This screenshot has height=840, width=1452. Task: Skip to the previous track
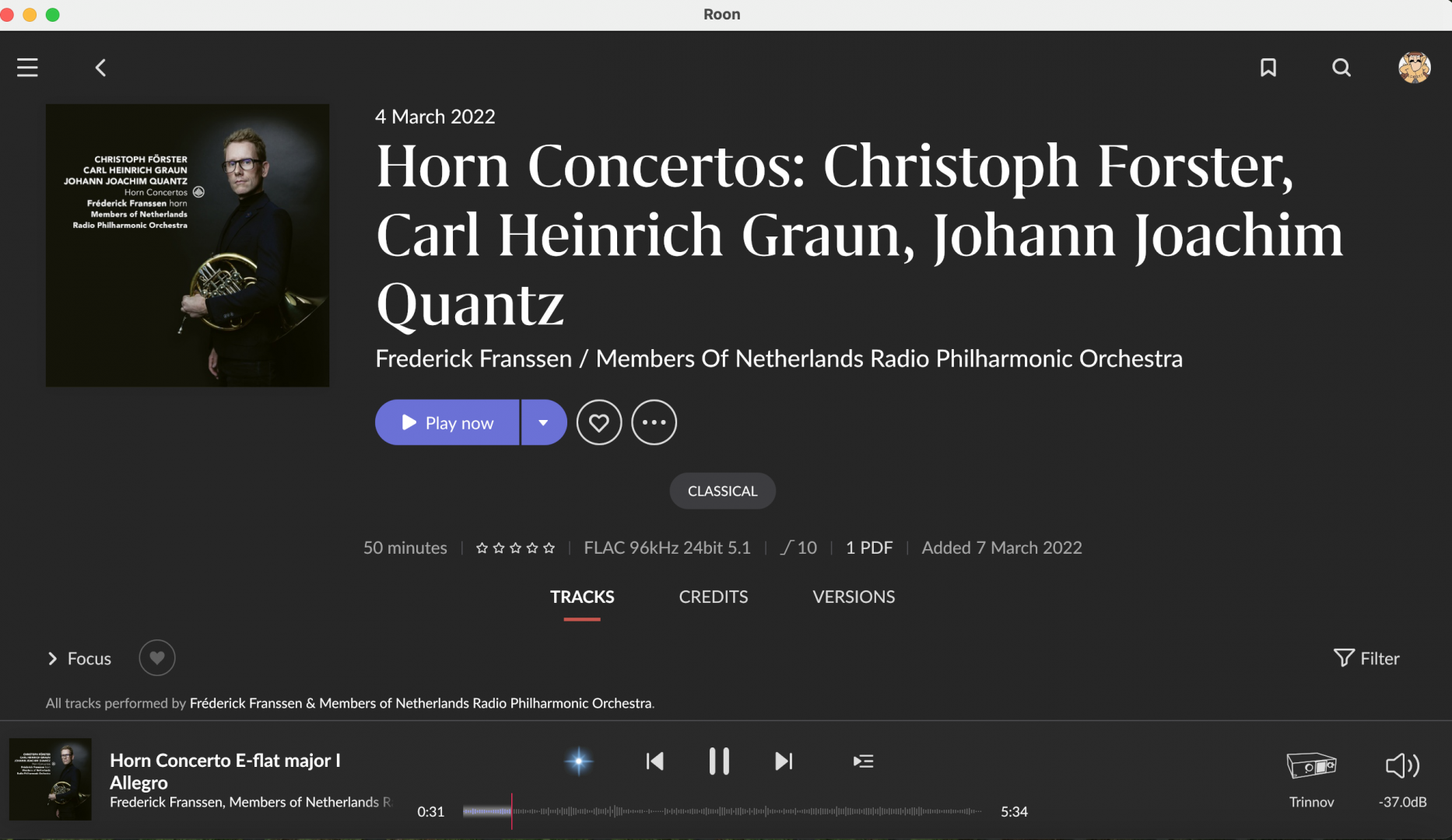(x=655, y=761)
